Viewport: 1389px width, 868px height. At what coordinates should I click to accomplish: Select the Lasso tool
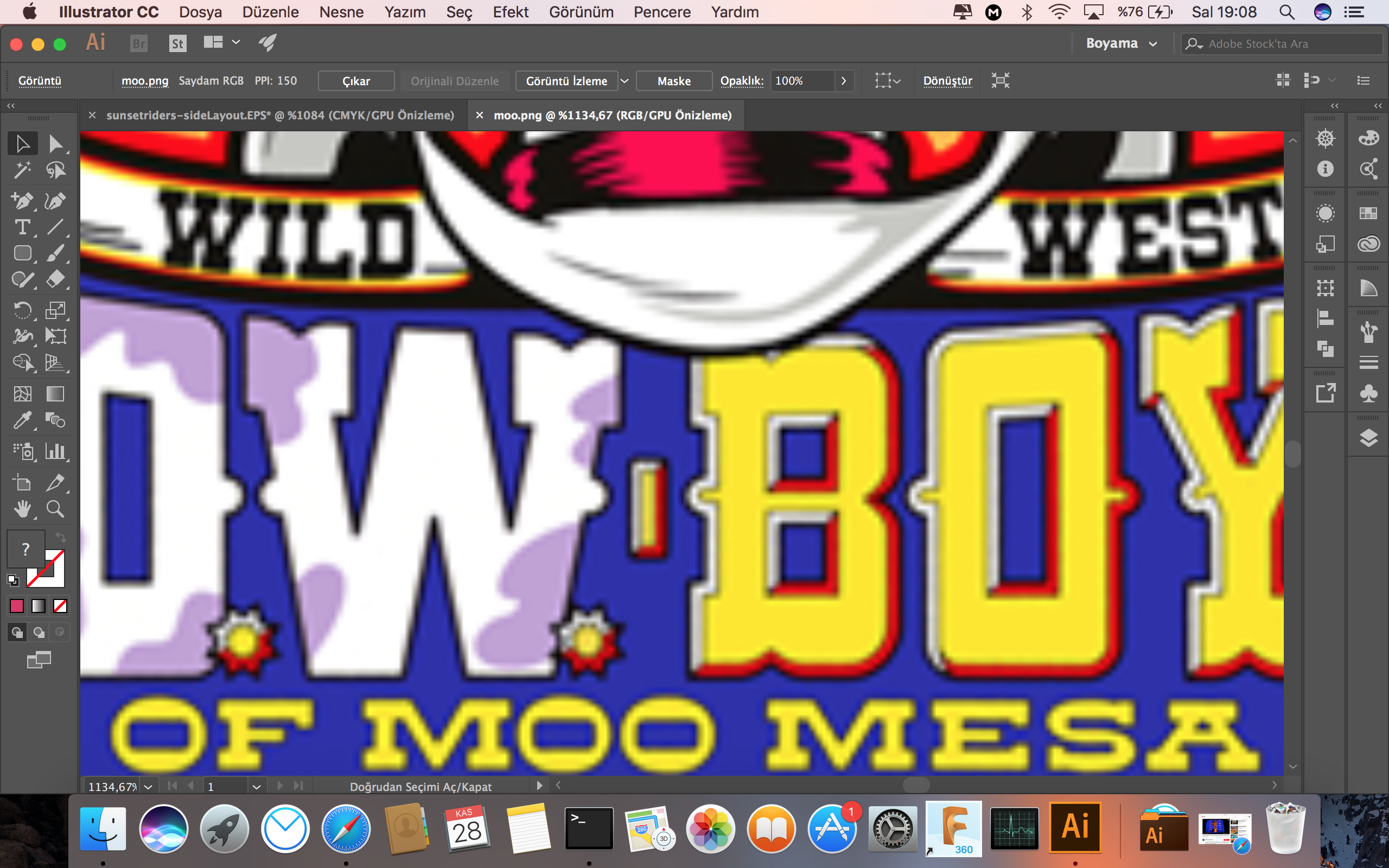tap(56, 170)
